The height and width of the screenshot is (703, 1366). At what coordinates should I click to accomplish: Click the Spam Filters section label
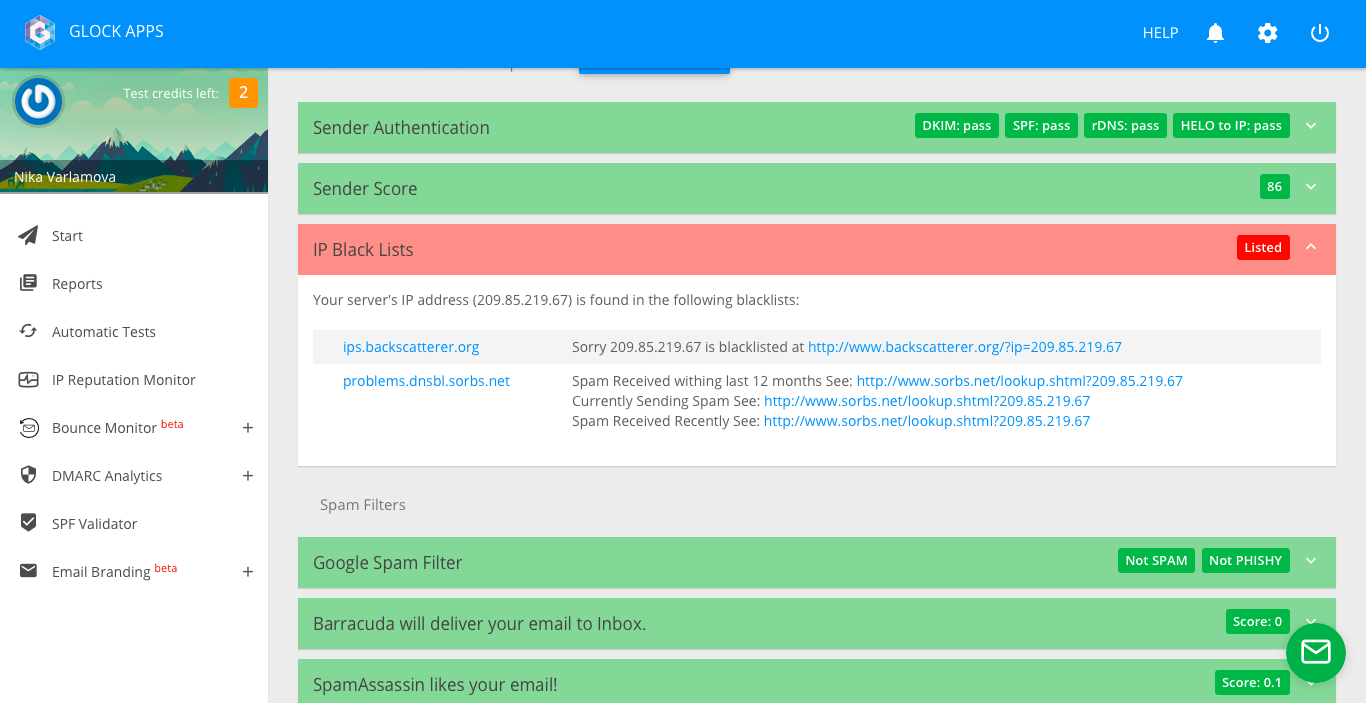click(363, 505)
